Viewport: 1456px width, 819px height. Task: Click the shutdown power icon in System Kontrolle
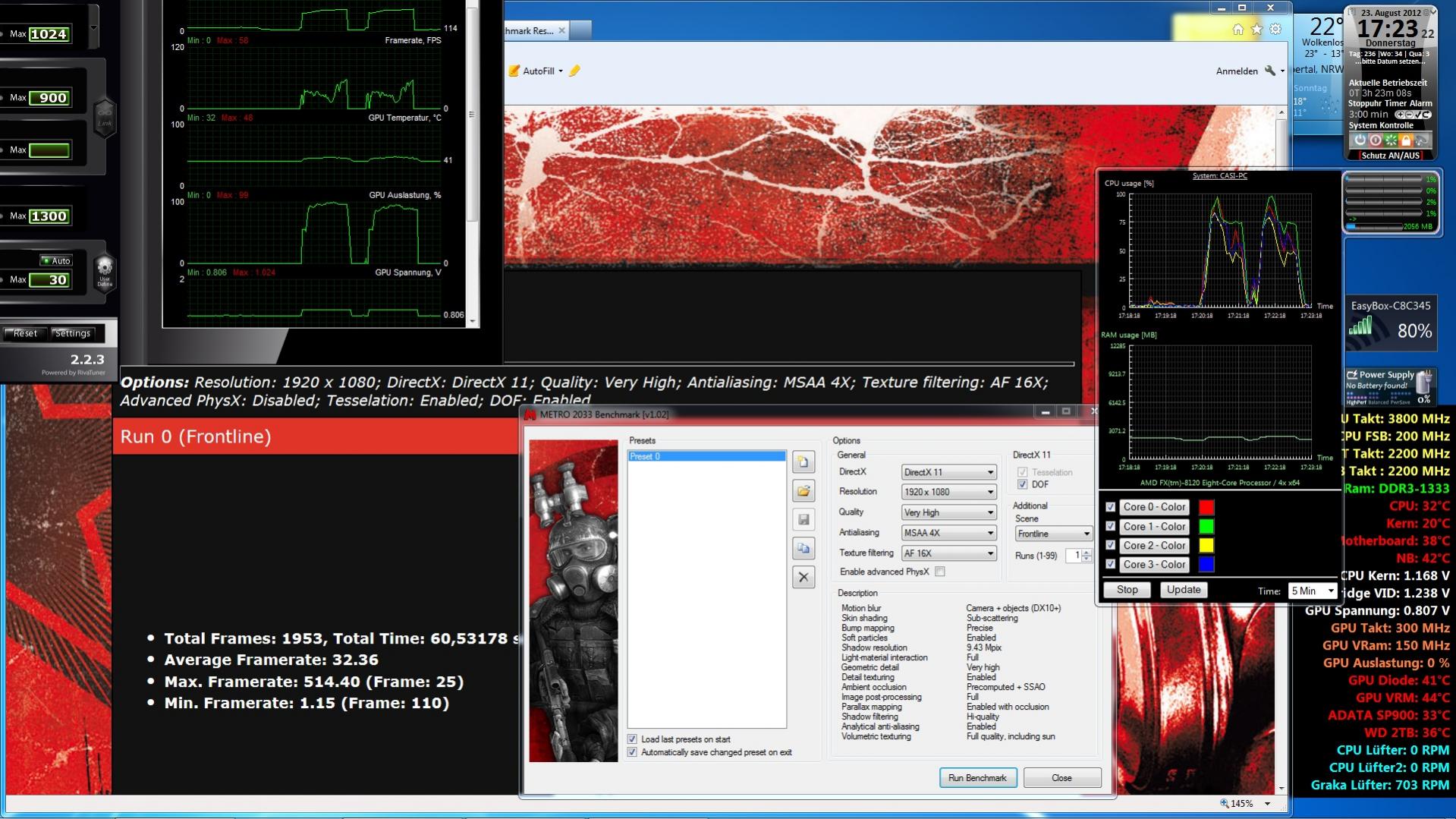coord(1360,140)
